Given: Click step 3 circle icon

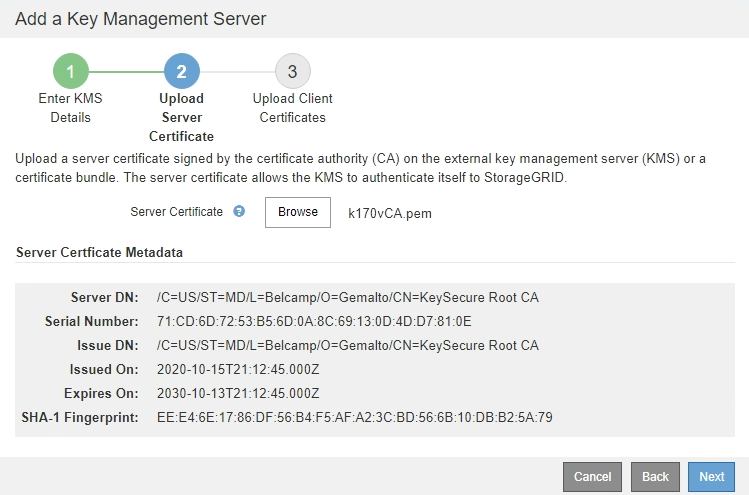Looking at the screenshot, I should click(x=292, y=71).
